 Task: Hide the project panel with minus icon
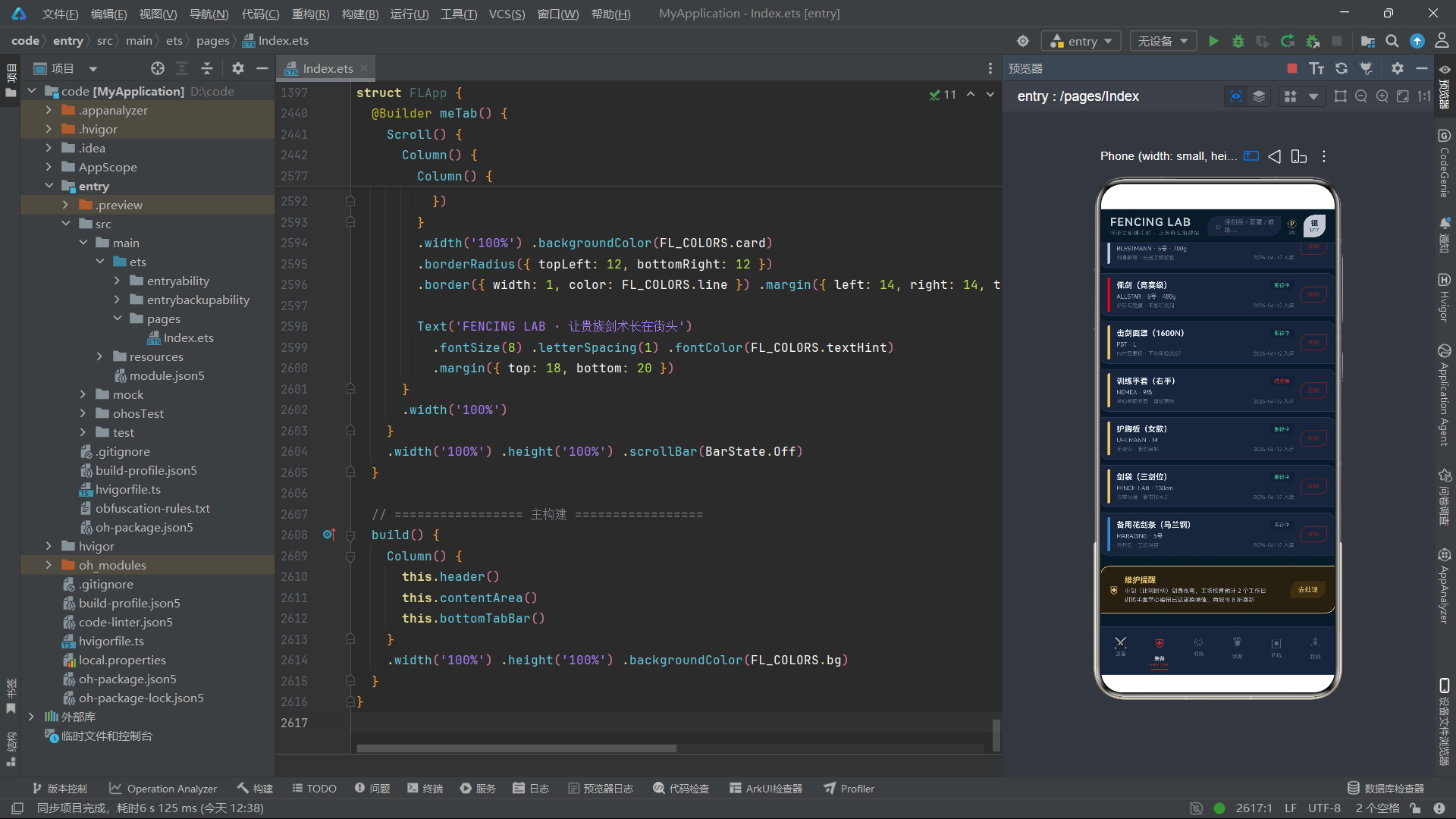tap(262, 68)
